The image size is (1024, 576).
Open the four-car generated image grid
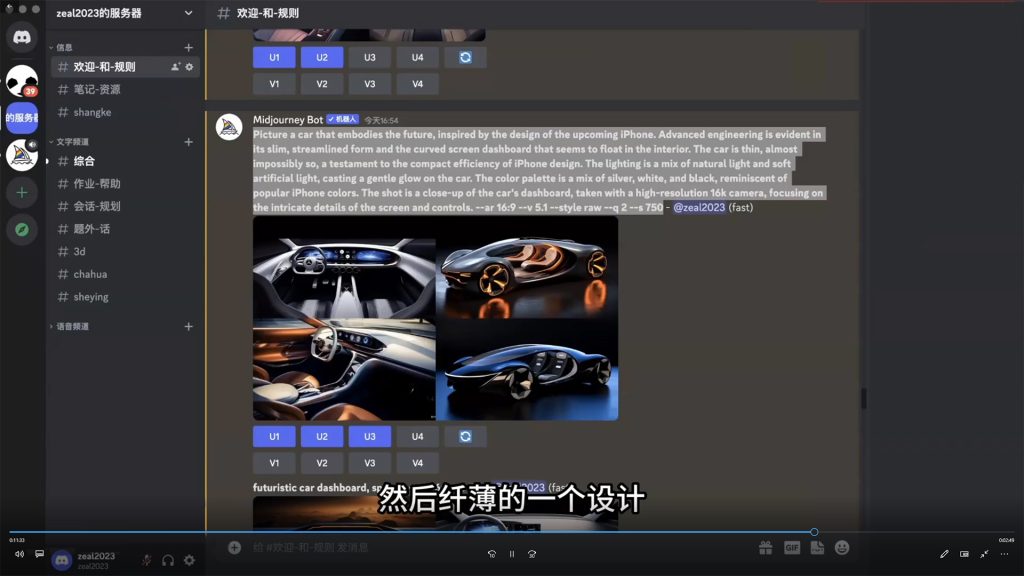[435, 318]
